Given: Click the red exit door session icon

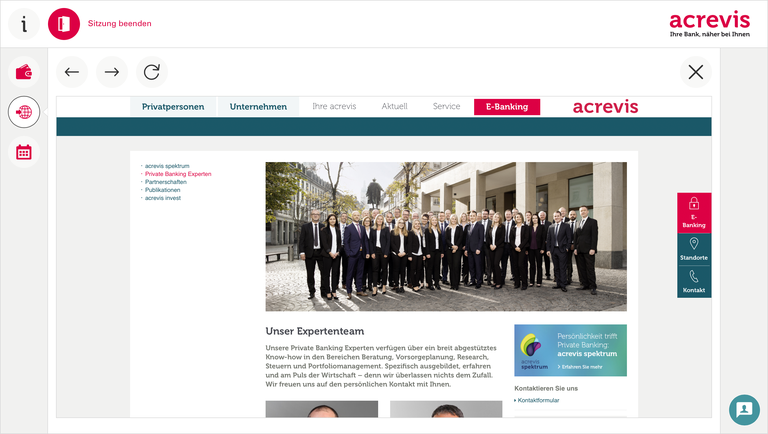Looking at the screenshot, I should [64, 24].
